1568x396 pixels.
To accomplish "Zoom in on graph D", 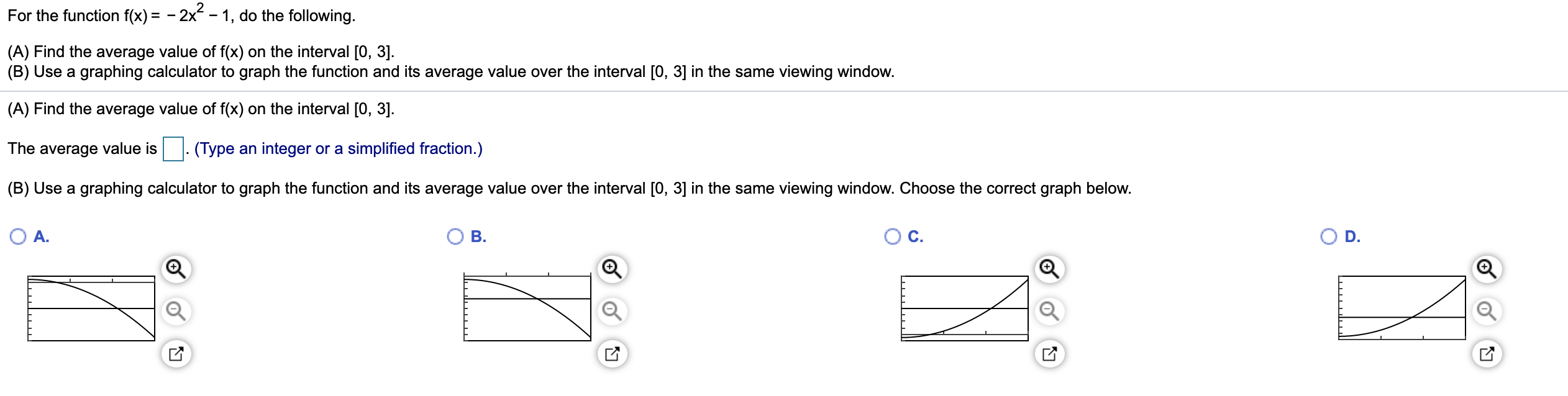I will coord(1487,269).
